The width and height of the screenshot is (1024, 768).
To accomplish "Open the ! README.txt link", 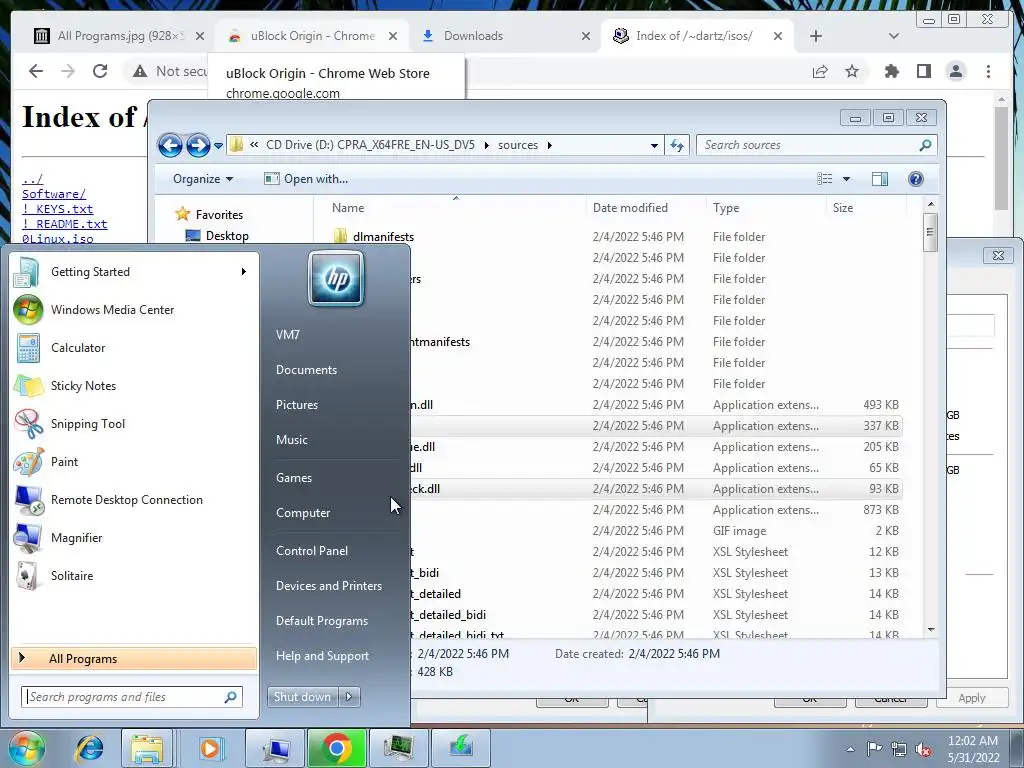I will tap(65, 224).
